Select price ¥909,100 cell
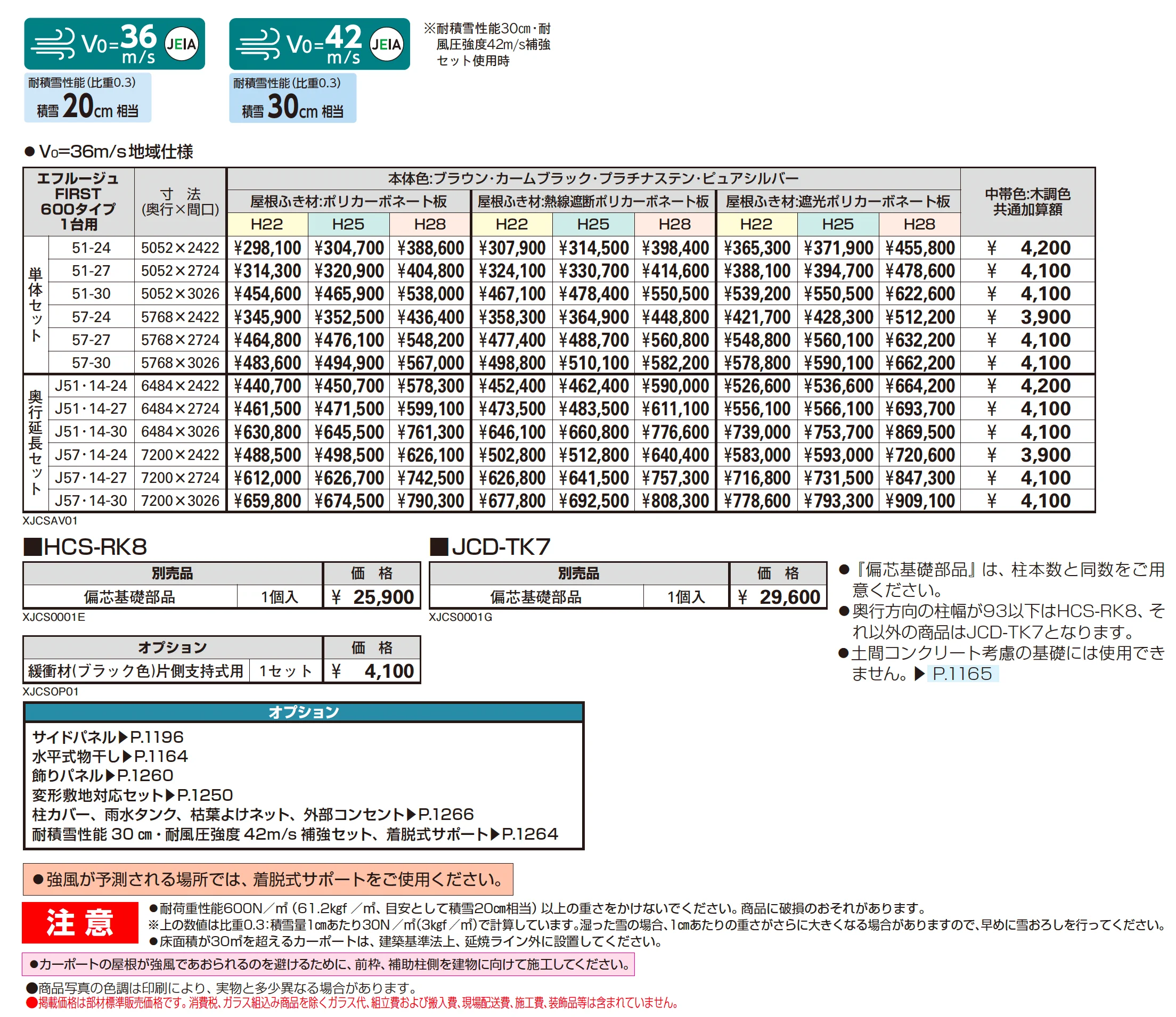This screenshot has height=1017, width=1176. (920, 501)
